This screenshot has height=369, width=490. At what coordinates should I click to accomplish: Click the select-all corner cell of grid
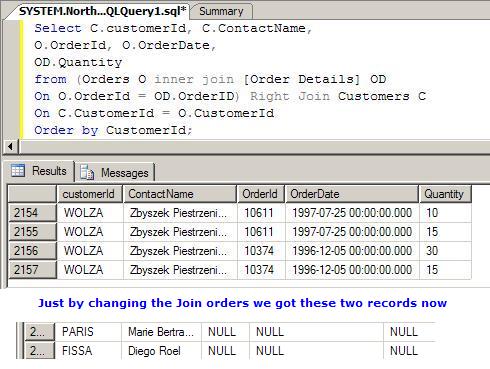tap(32, 194)
